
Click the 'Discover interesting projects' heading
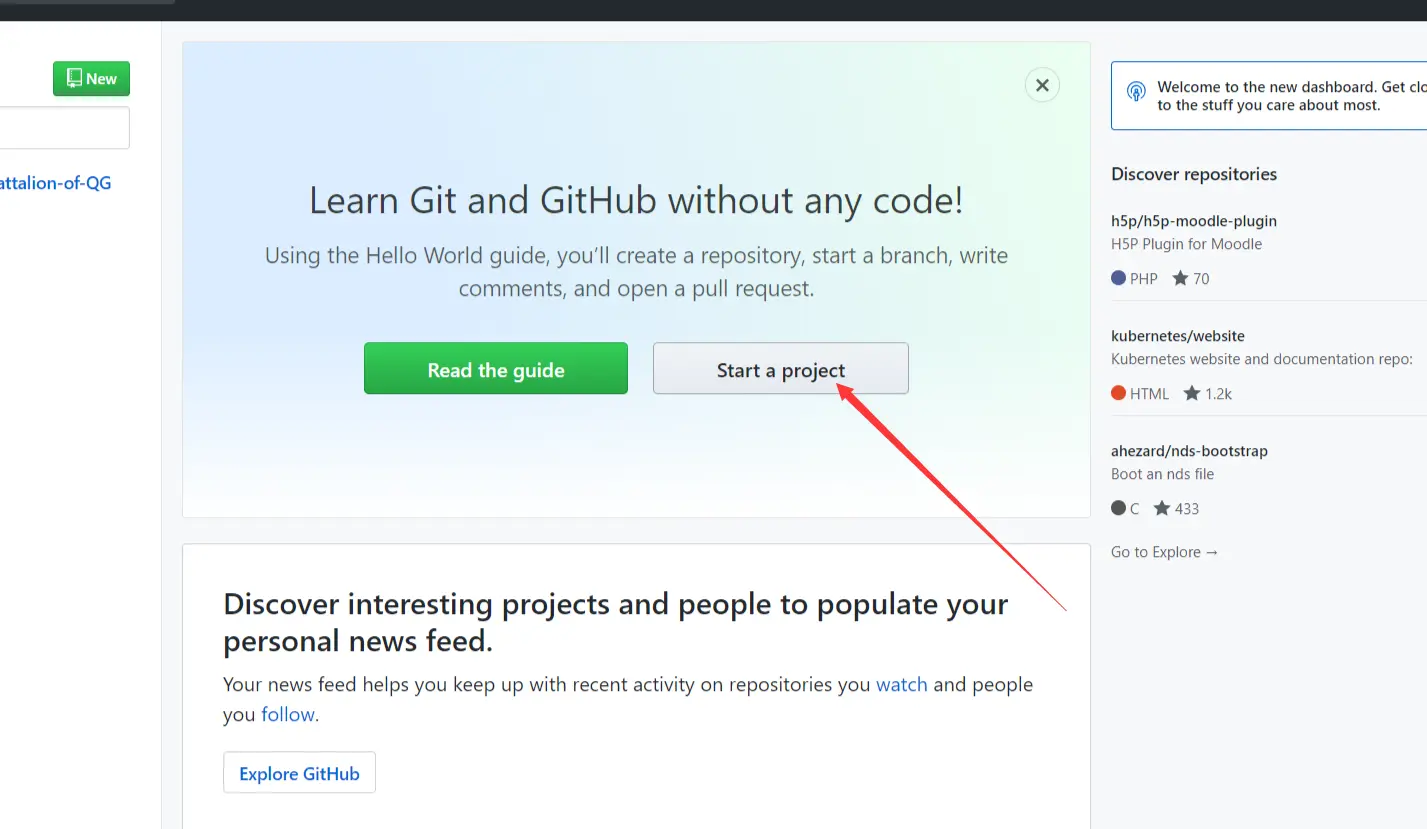coord(616,622)
